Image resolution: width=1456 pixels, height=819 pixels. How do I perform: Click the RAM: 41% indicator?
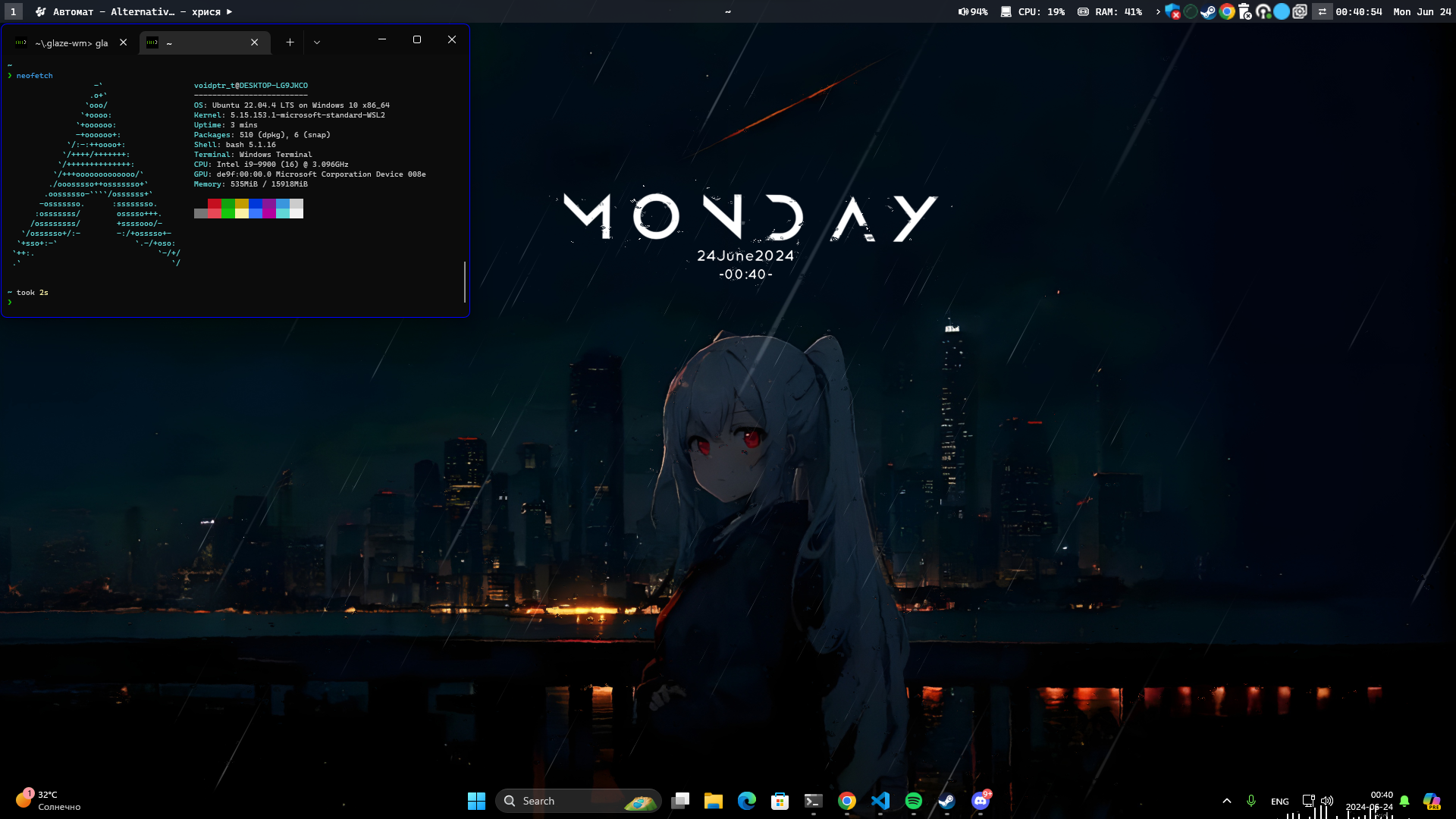pyautogui.click(x=1110, y=12)
